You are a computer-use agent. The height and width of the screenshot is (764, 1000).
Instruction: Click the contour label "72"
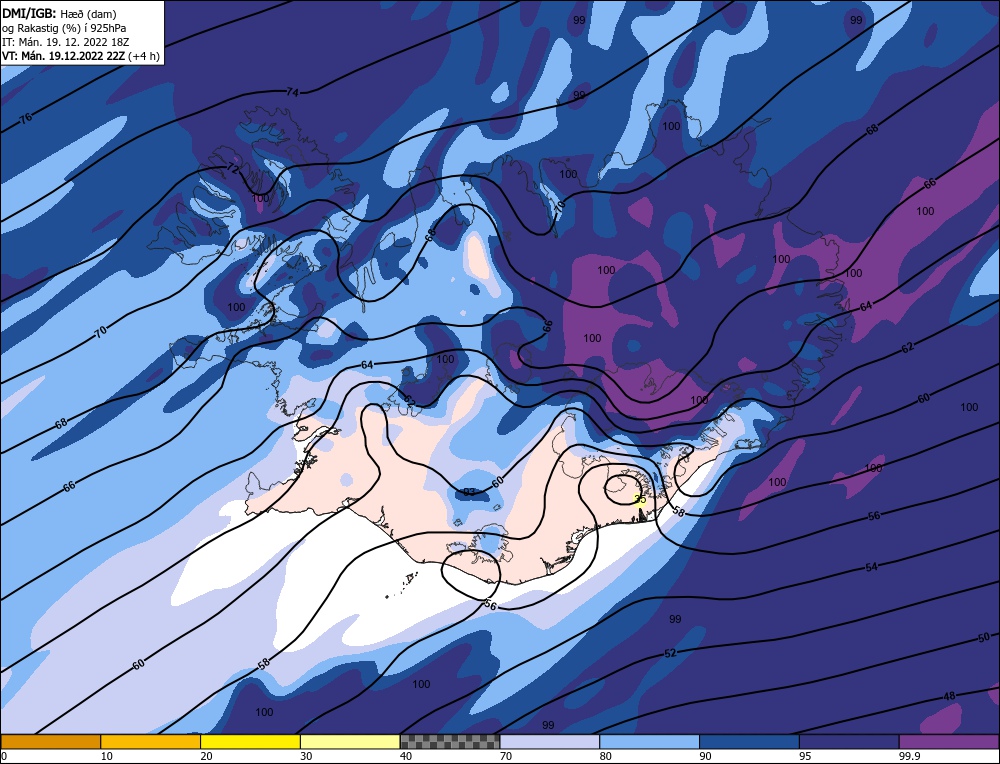pyautogui.click(x=233, y=169)
